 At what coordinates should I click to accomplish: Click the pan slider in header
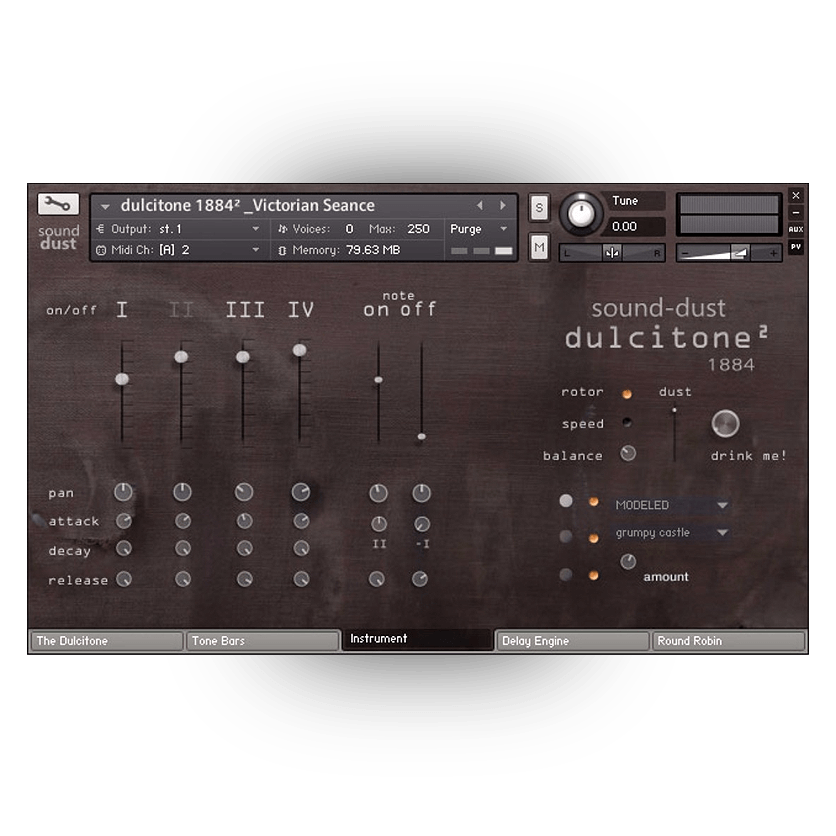click(612, 253)
